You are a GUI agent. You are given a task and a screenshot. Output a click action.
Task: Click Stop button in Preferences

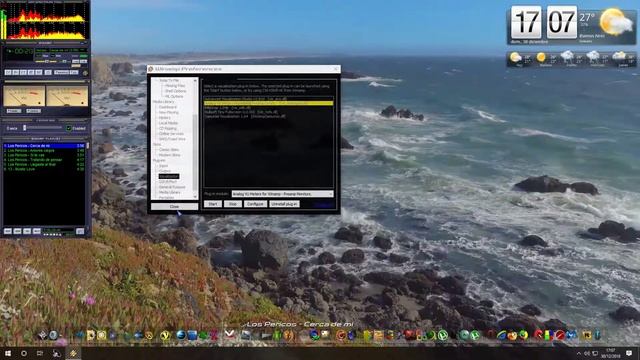click(x=233, y=204)
